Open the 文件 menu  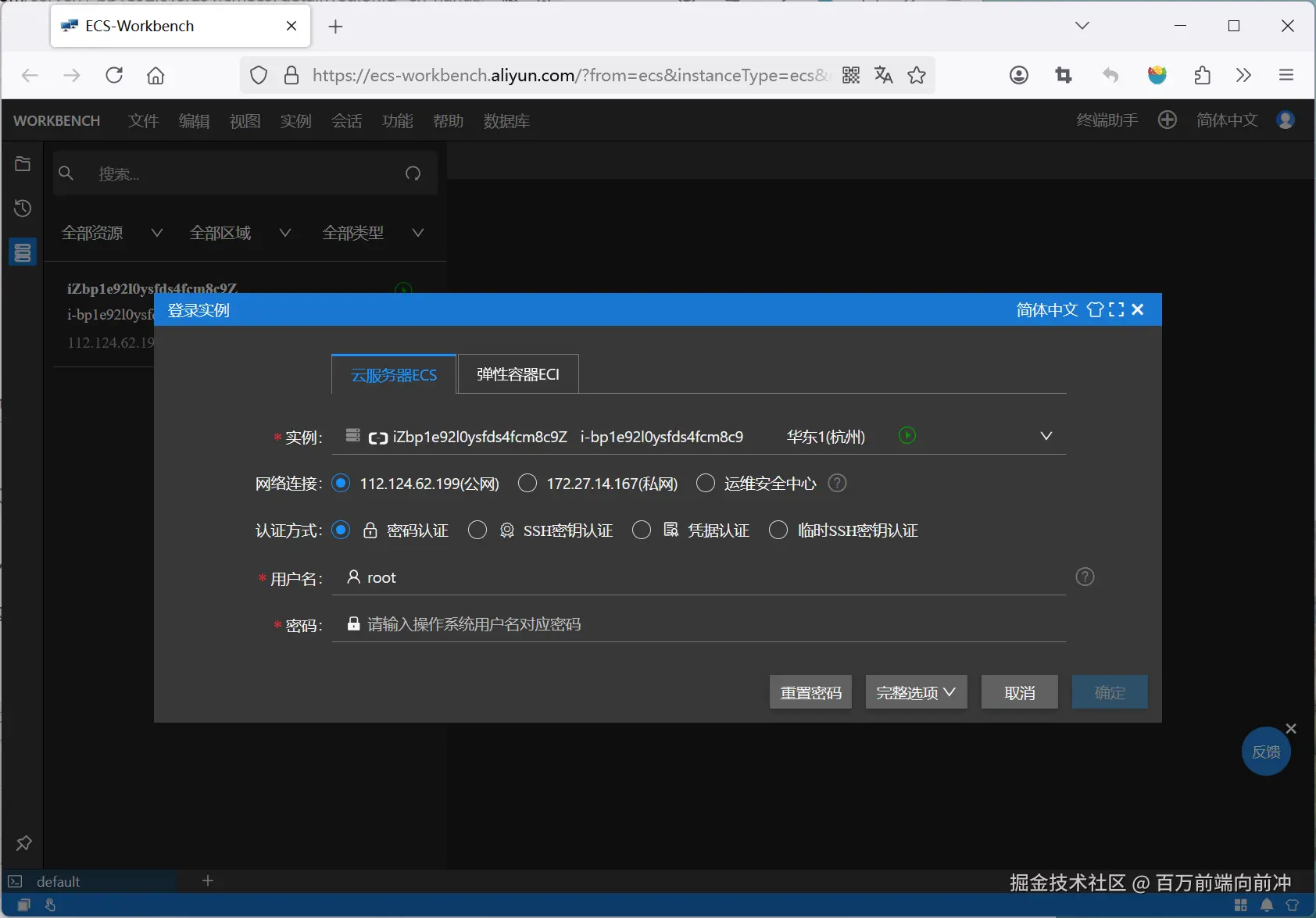pos(144,120)
